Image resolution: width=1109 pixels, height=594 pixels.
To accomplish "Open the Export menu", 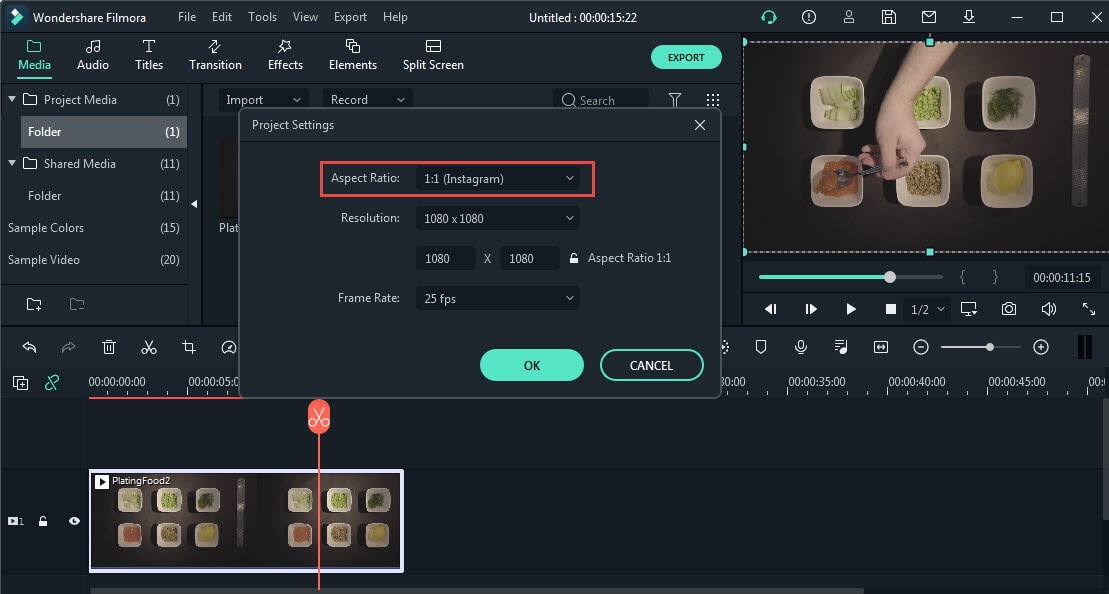I will click(350, 16).
